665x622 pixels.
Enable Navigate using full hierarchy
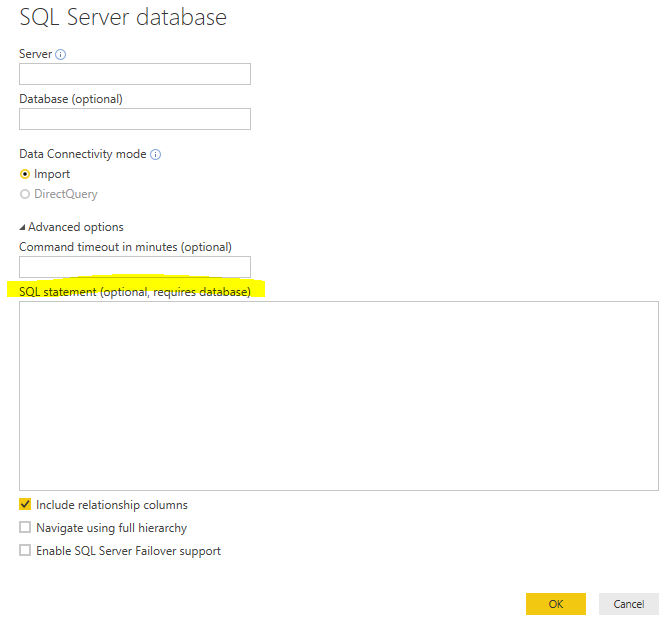click(x=25, y=527)
